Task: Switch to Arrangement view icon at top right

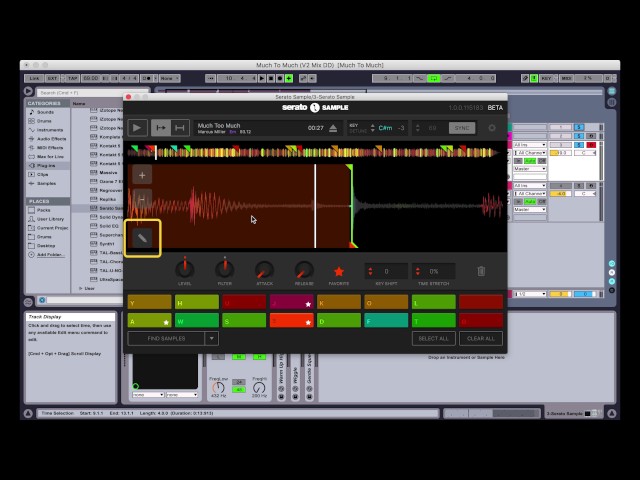Action: click(612, 91)
